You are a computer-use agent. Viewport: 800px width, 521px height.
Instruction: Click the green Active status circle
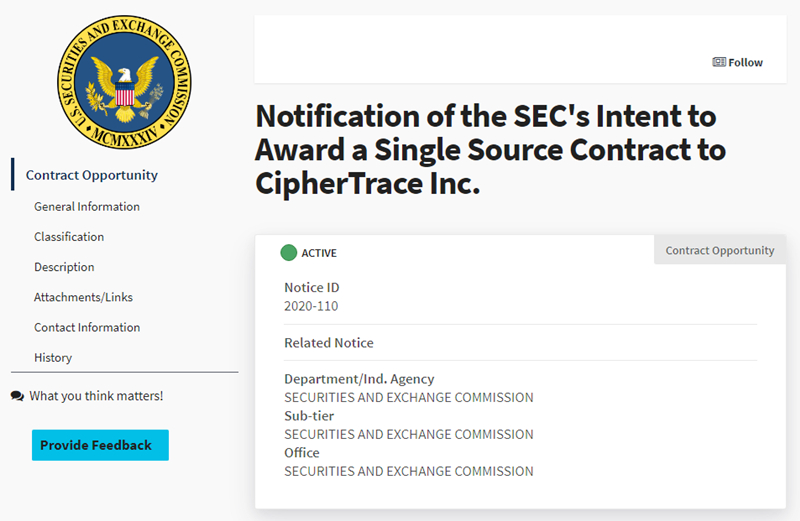[289, 253]
